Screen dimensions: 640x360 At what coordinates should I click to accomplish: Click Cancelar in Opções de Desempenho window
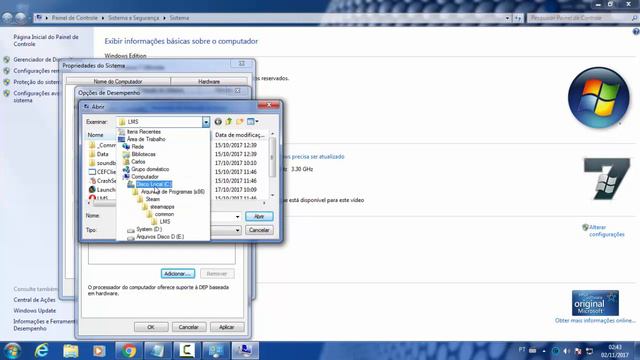[x=189, y=327]
